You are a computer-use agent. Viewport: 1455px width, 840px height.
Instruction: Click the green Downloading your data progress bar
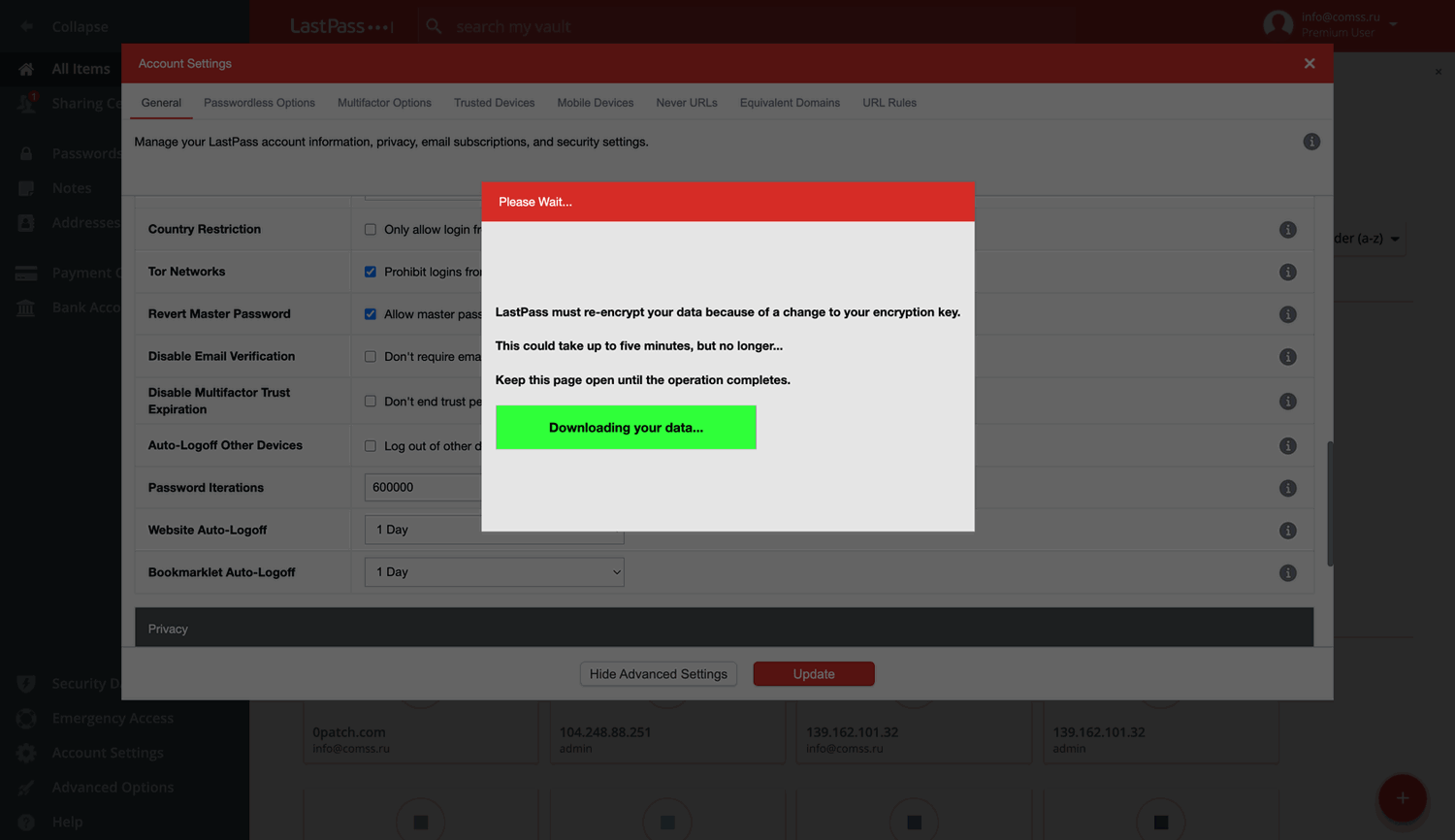[x=626, y=428]
